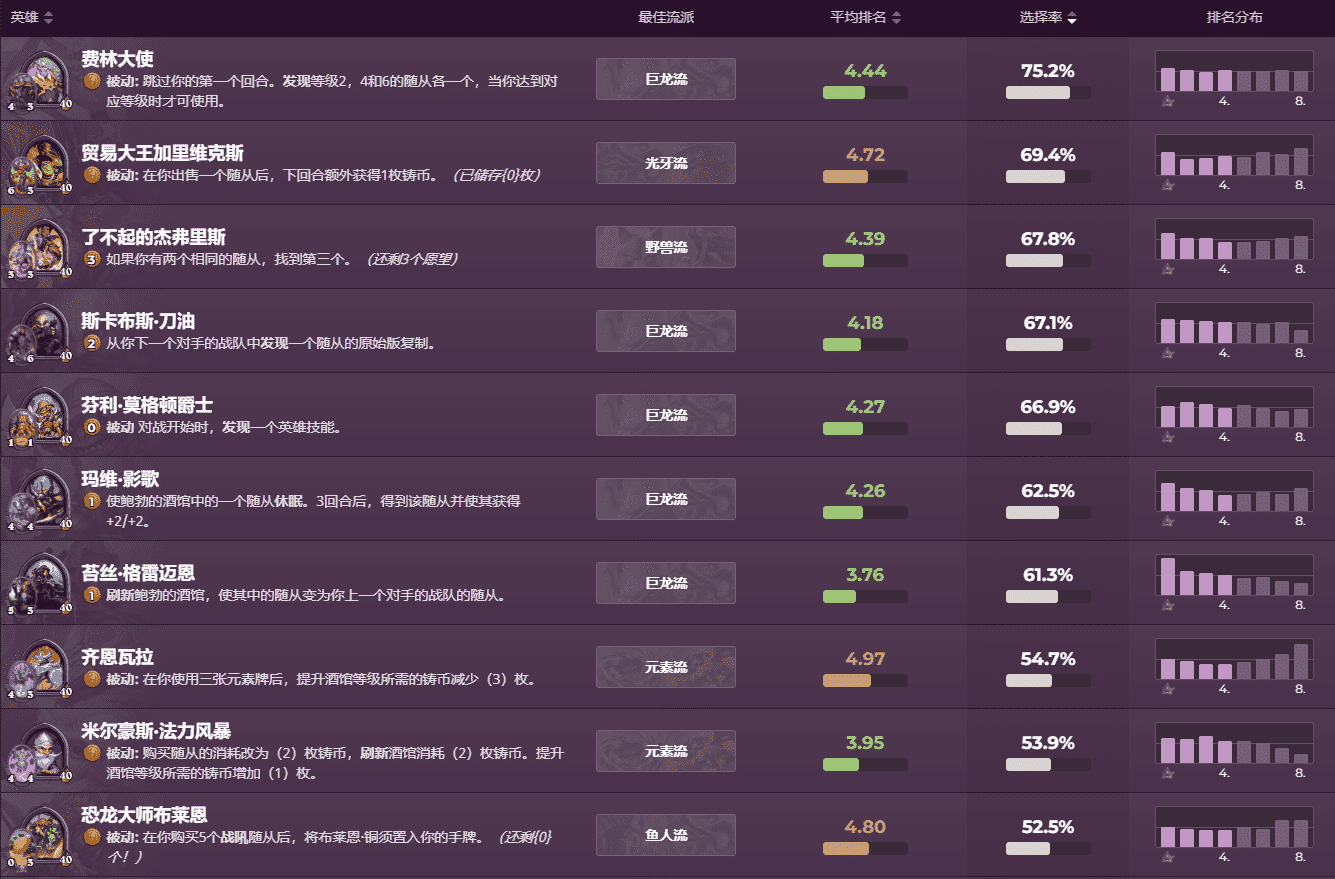
Task: Select 光牙流 button for 贸易大王加里维克斯
Action: pos(666,163)
